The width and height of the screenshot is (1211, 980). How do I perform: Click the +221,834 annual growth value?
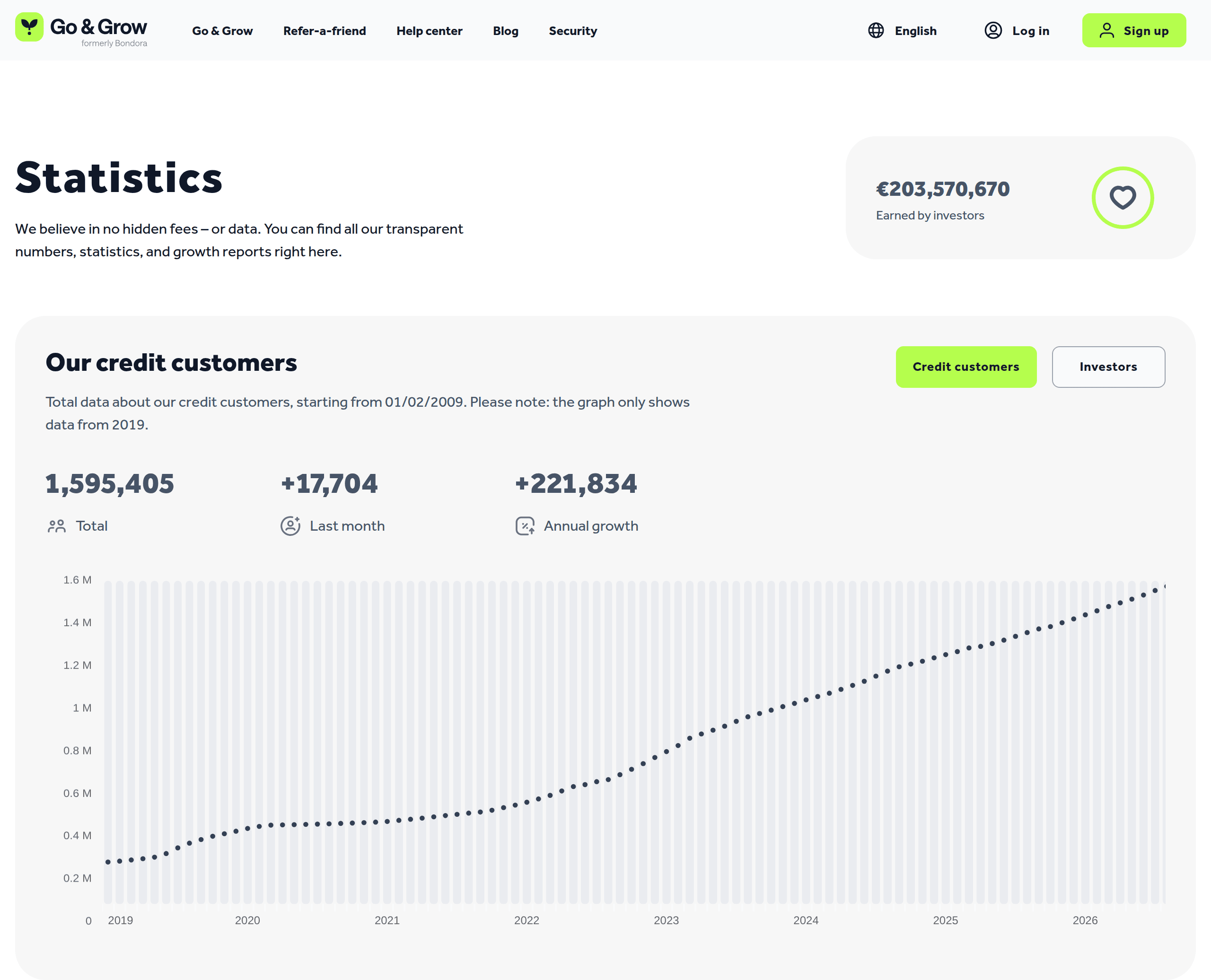click(x=576, y=484)
